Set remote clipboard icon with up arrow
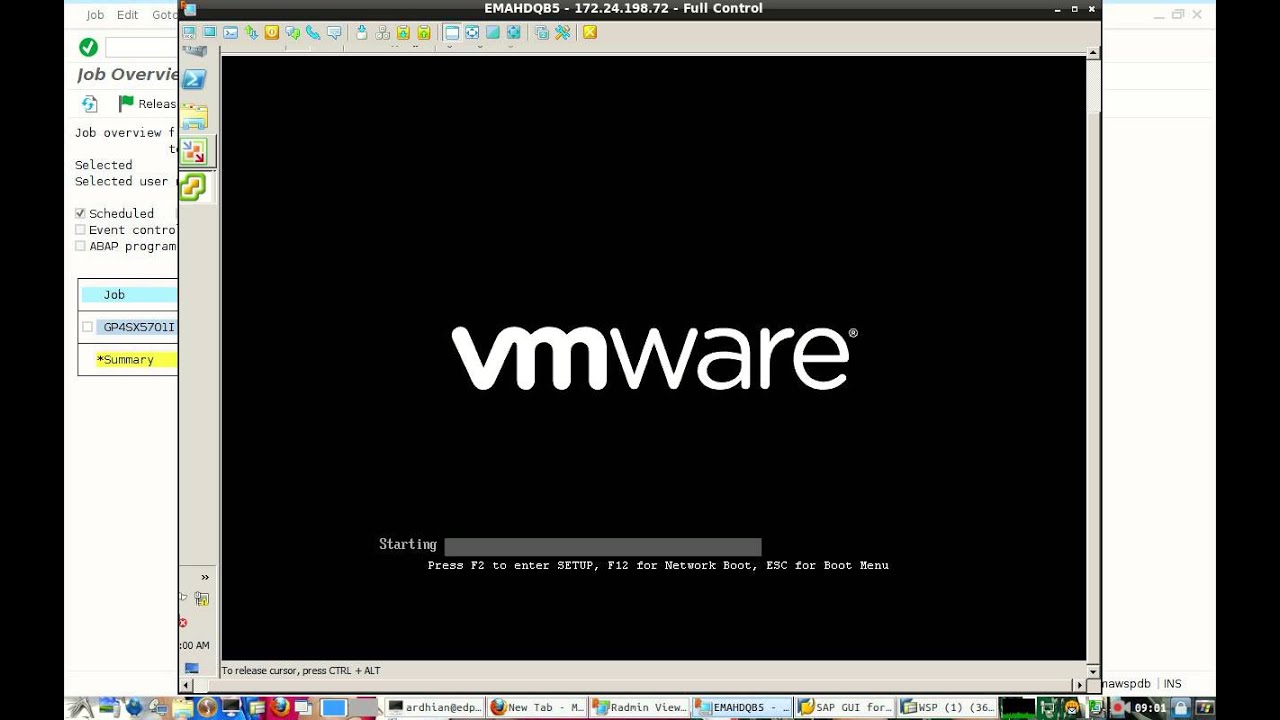 424,32
